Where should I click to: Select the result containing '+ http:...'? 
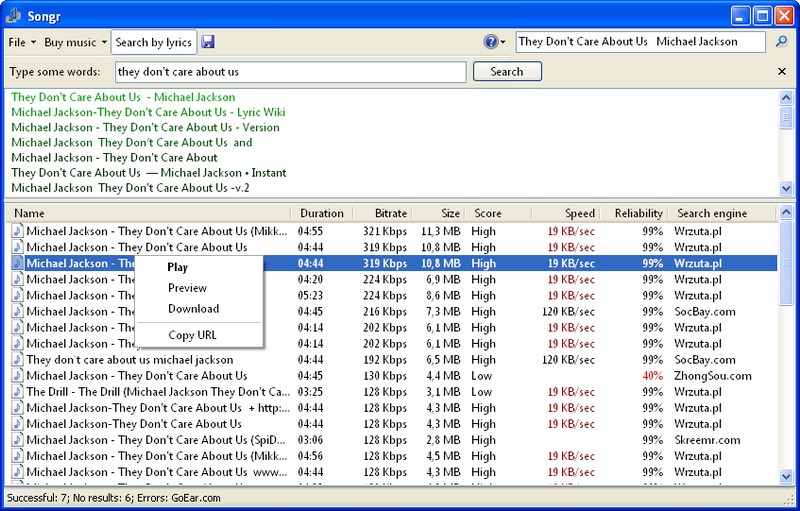click(391, 408)
